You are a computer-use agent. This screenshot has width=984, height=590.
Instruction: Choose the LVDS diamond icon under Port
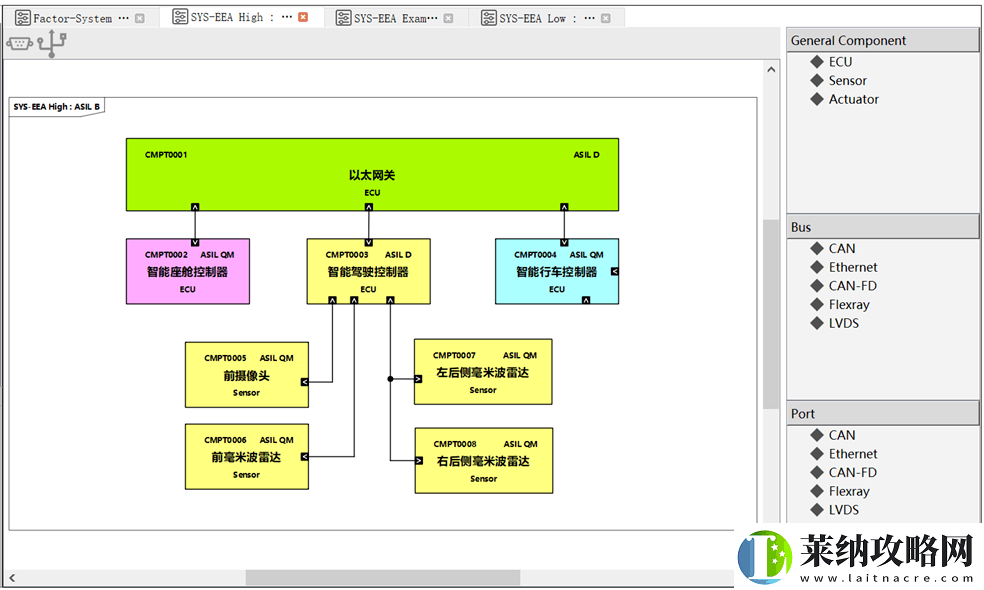tap(816, 510)
